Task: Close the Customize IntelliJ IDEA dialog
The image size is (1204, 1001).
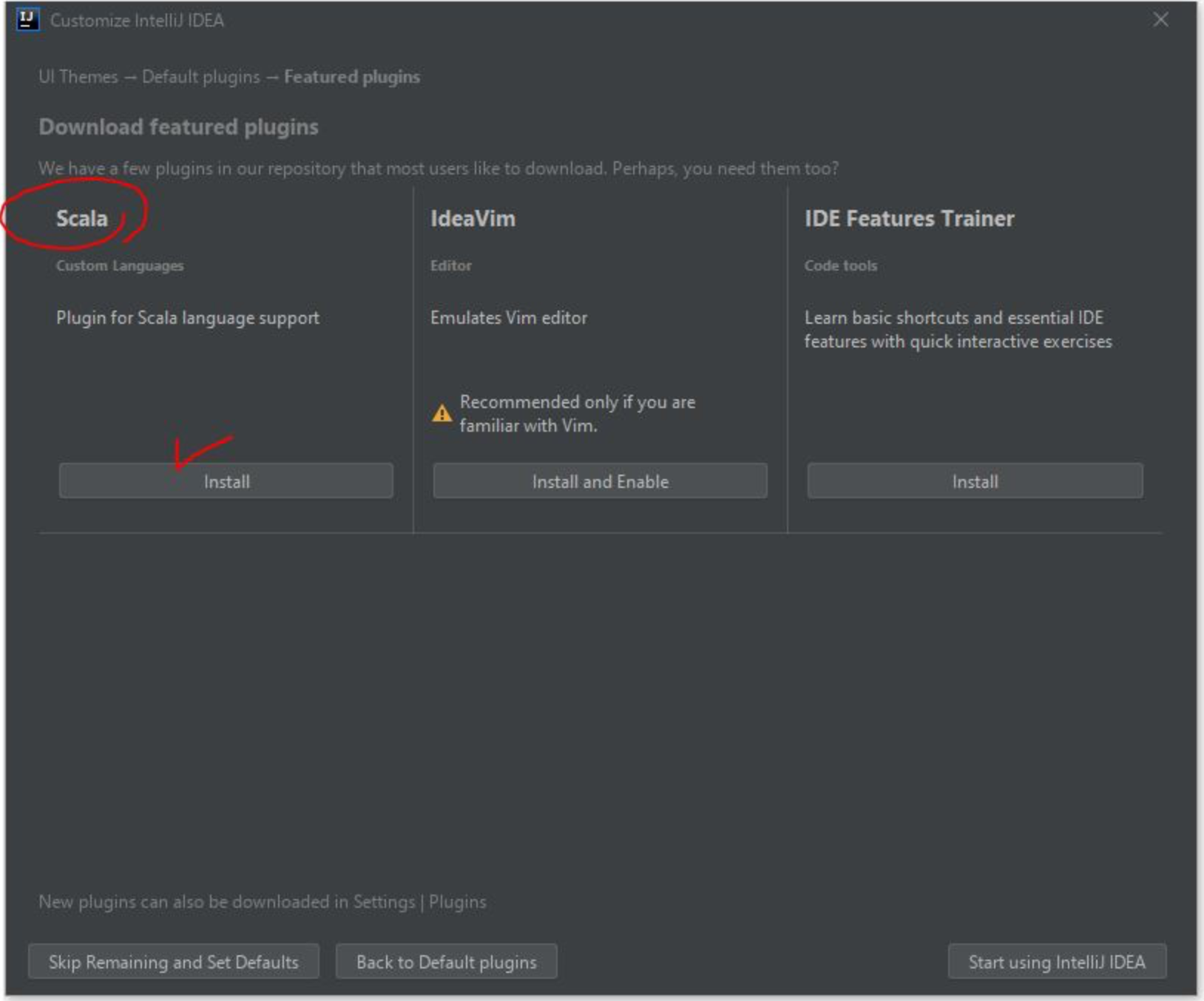Action: tap(1160, 20)
